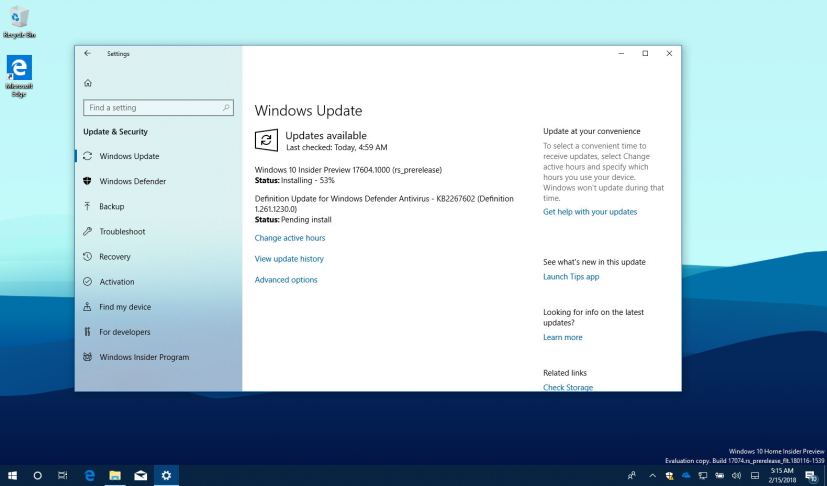Screen dimensions: 827x486
Task: Open Advanced options link
Action: [286, 280]
